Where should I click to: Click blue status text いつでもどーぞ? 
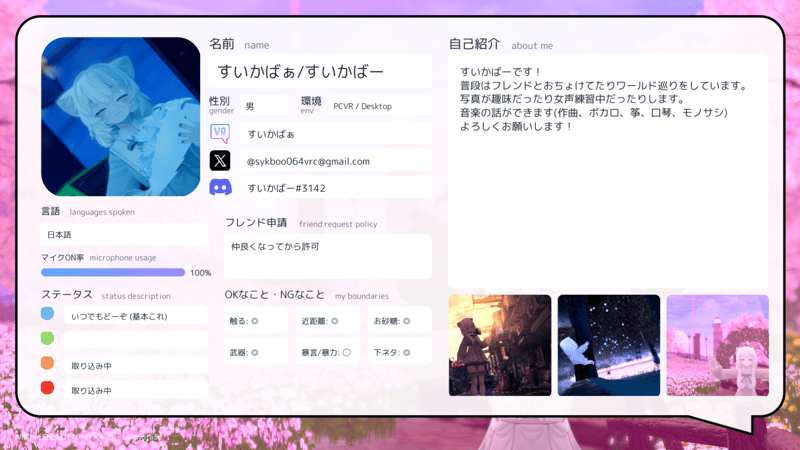[120, 316]
